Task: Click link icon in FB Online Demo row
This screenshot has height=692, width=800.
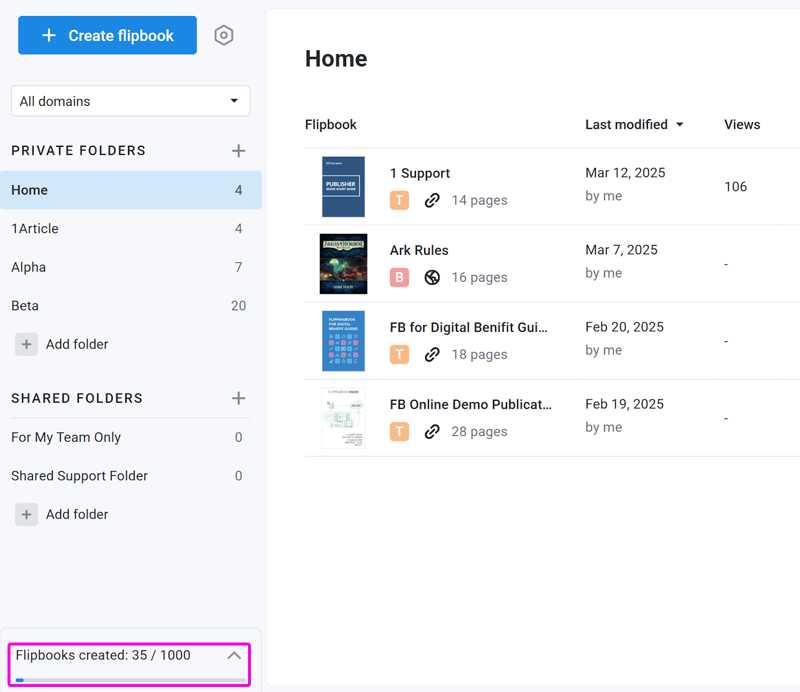Action: pyautogui.click(x=432, y=431)
